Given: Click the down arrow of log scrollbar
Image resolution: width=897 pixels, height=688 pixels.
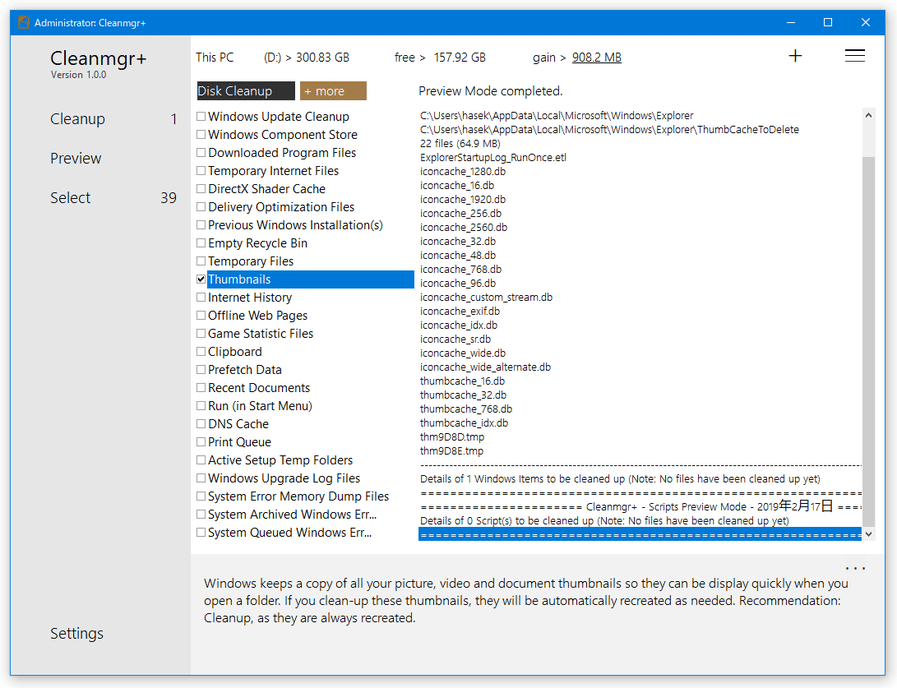Looking at the screenshot, I should pyautogui.click(x=868, y=534).
